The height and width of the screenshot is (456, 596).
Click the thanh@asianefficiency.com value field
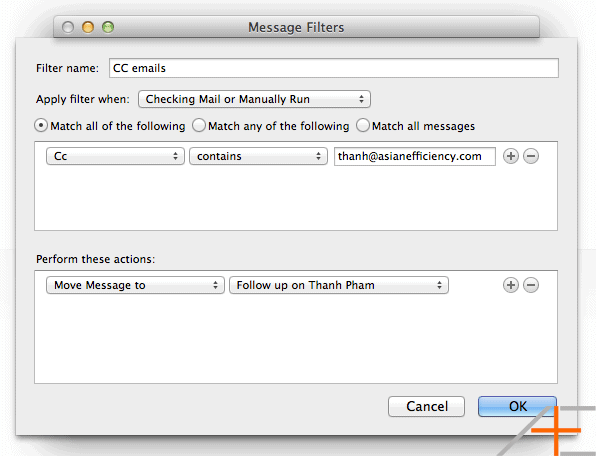click(415, 156)
